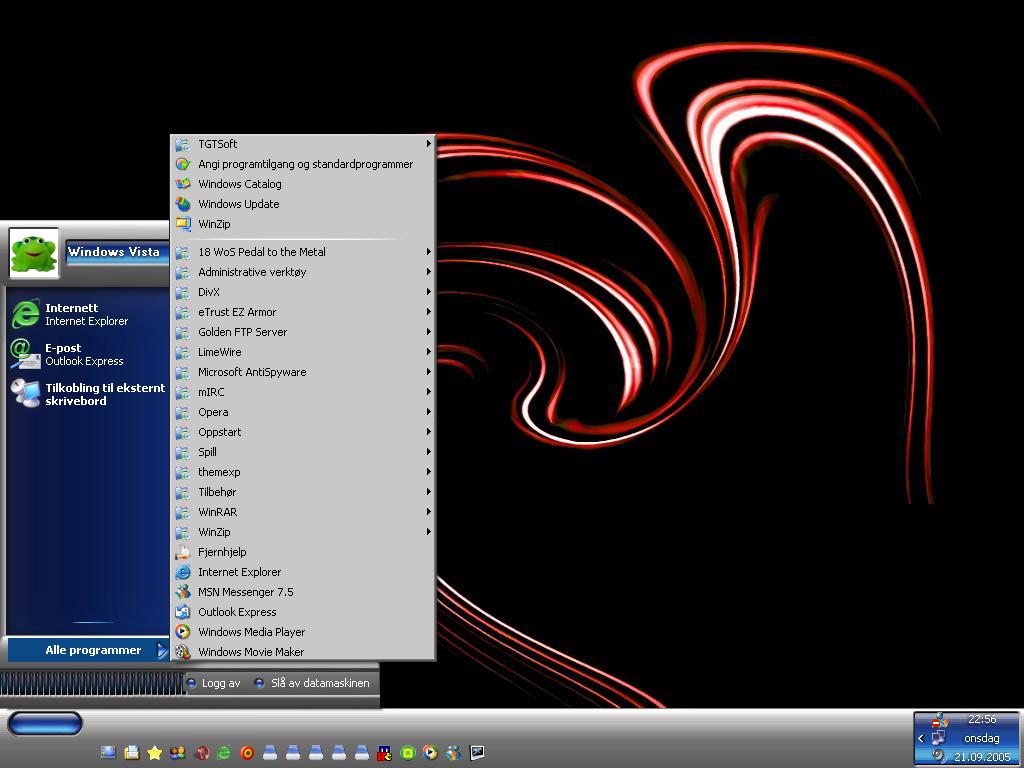Open the WinZip folder with submenu arrow
1024x768 pixels.
tap(302, 532)
